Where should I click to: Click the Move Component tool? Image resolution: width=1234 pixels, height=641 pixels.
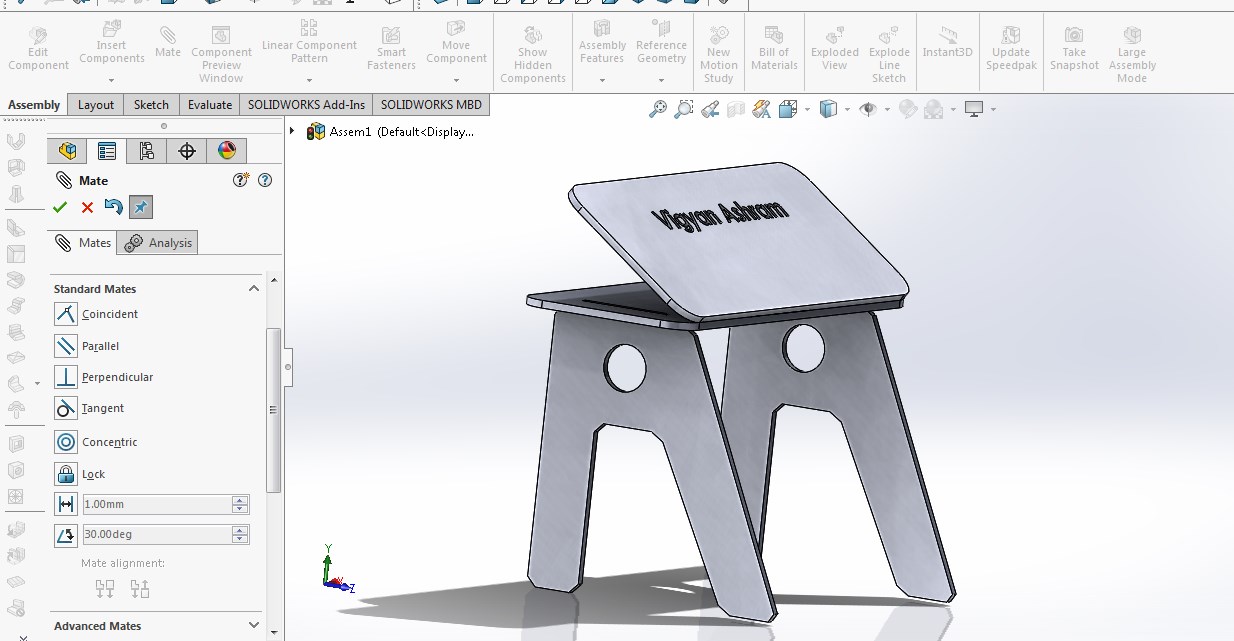pyautogui.click(x=456, y=43)
